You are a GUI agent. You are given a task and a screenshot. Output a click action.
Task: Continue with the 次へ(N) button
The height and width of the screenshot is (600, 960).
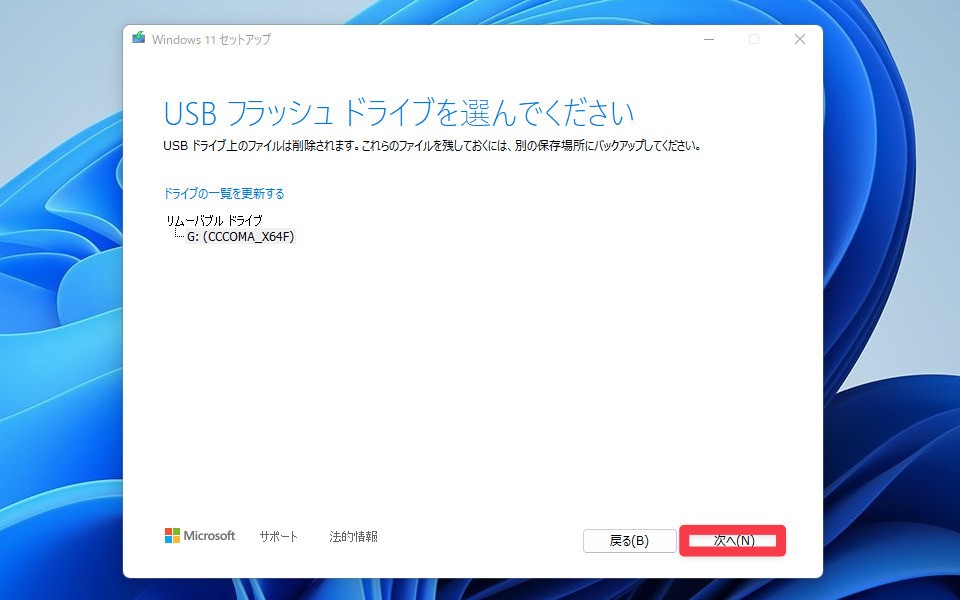733,541
